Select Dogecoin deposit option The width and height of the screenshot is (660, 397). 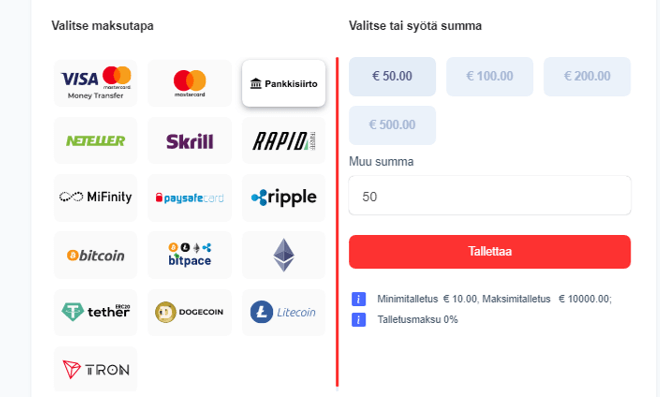(189, 312)
